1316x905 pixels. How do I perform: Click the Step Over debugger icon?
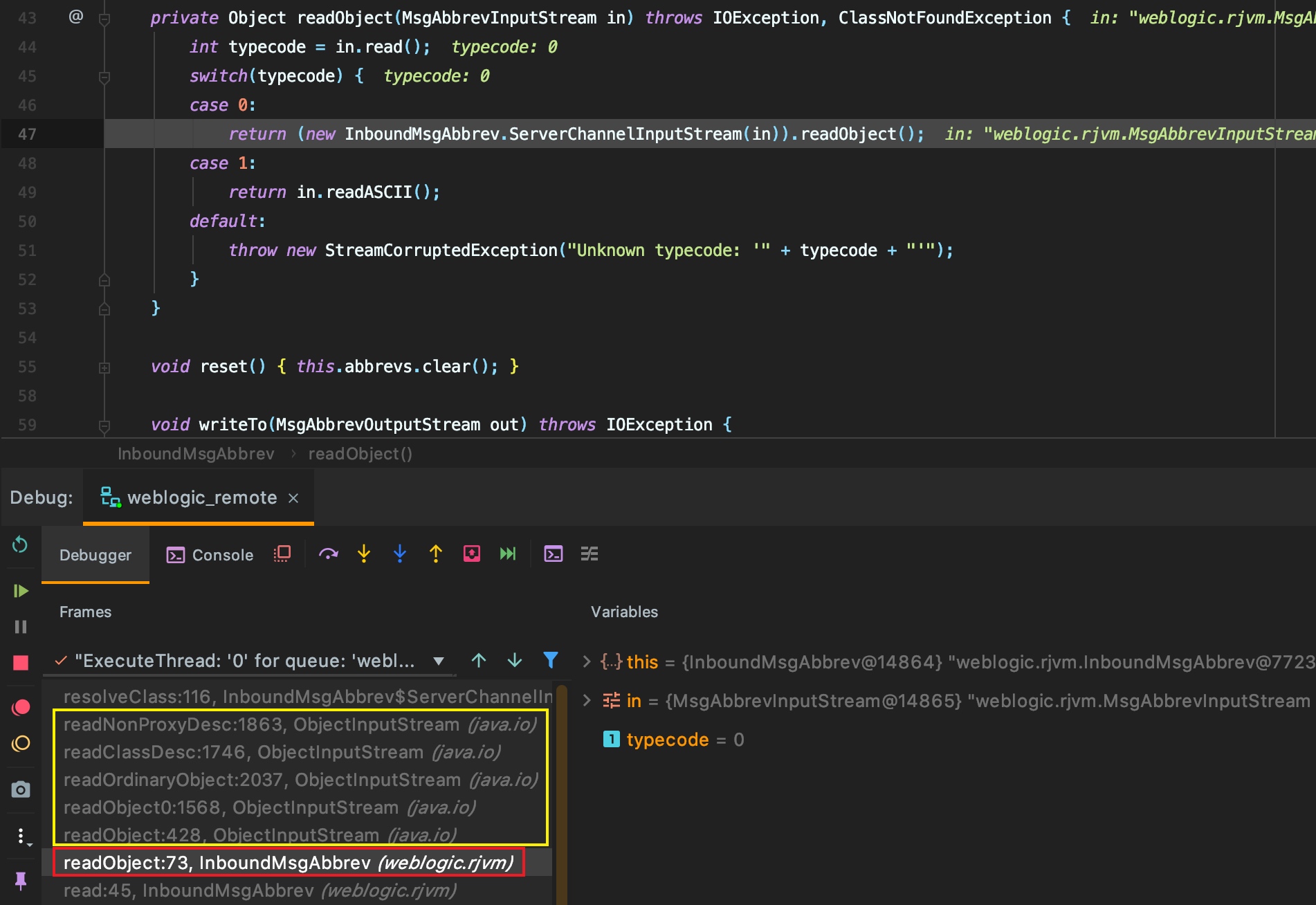328,554
